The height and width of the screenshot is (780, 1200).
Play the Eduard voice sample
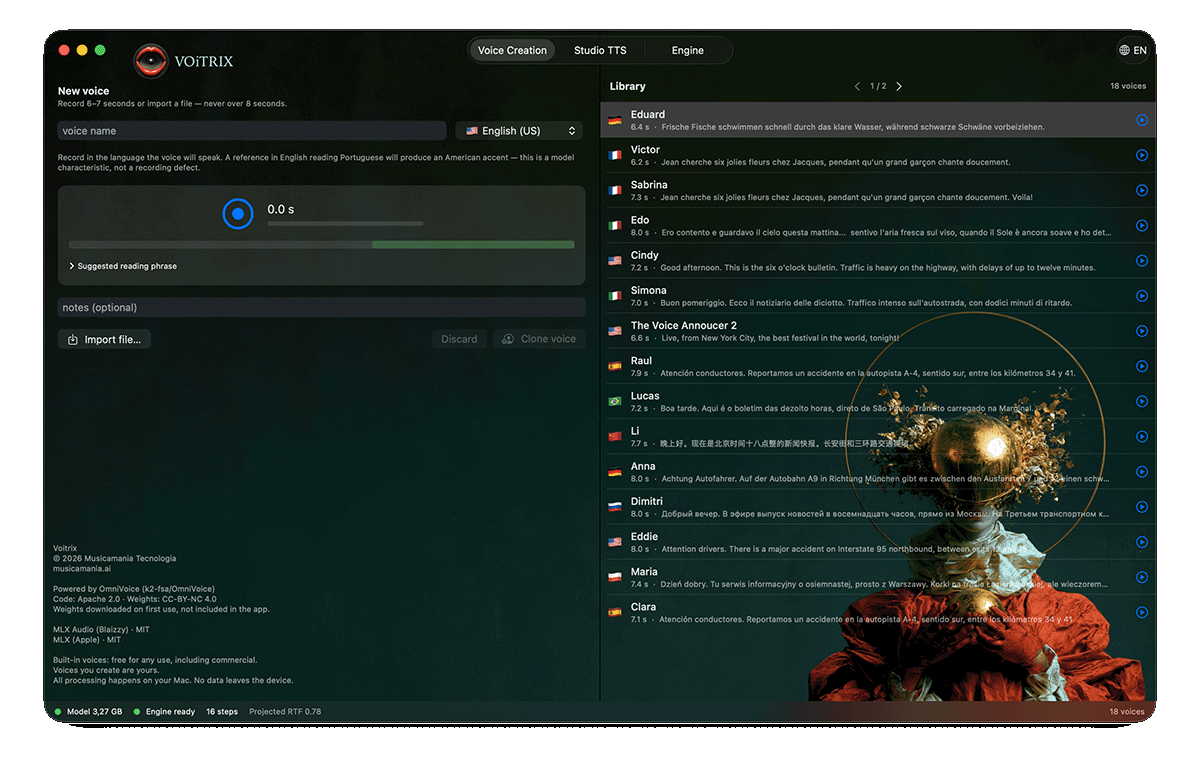point(1141,120)
